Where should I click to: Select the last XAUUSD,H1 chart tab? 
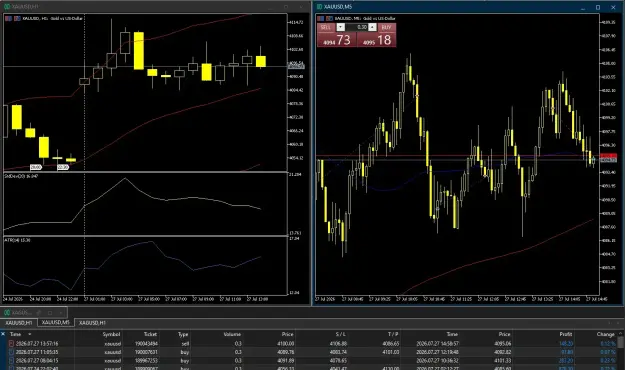pyautogui.click(x=92, y=323)
